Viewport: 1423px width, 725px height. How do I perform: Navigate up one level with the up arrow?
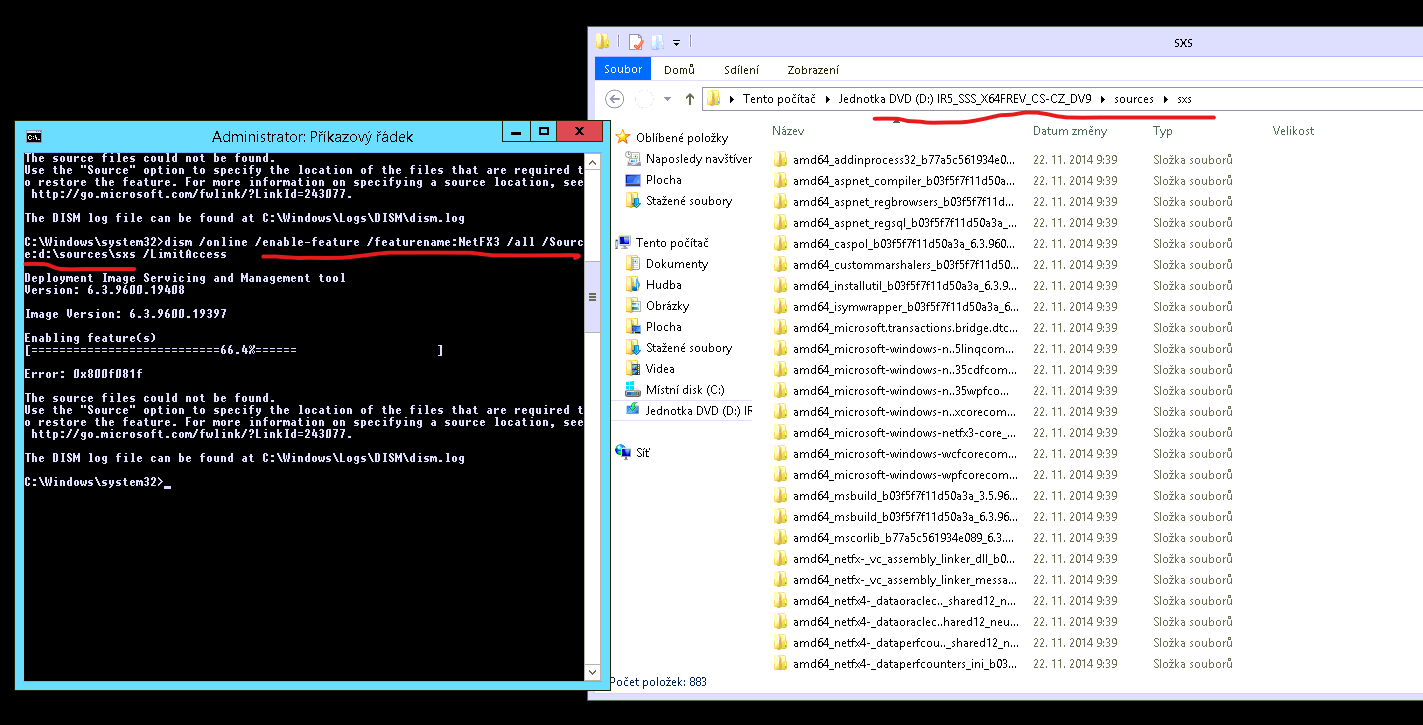[x=690, y=99]
